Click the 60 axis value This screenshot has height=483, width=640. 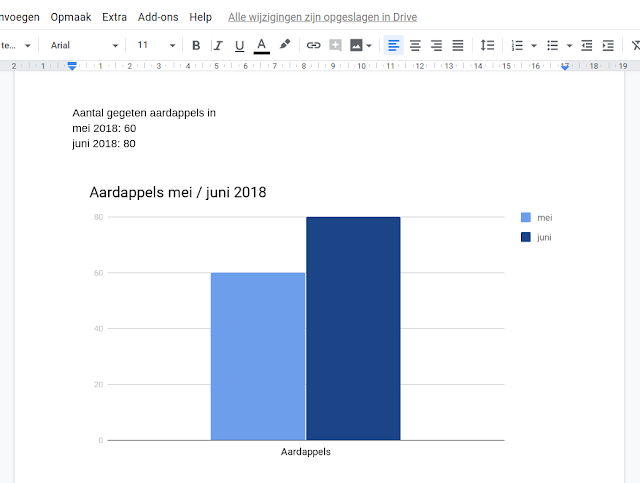pos(98,273)
